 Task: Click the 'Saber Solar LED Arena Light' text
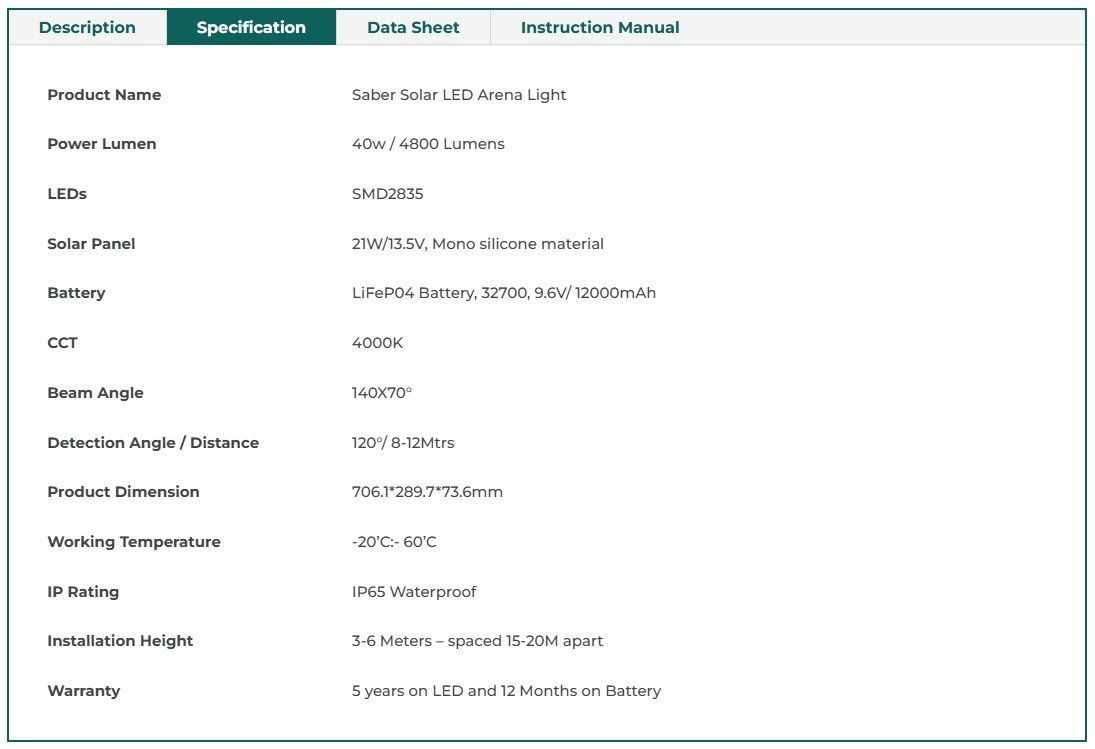[x=459, y=95]
